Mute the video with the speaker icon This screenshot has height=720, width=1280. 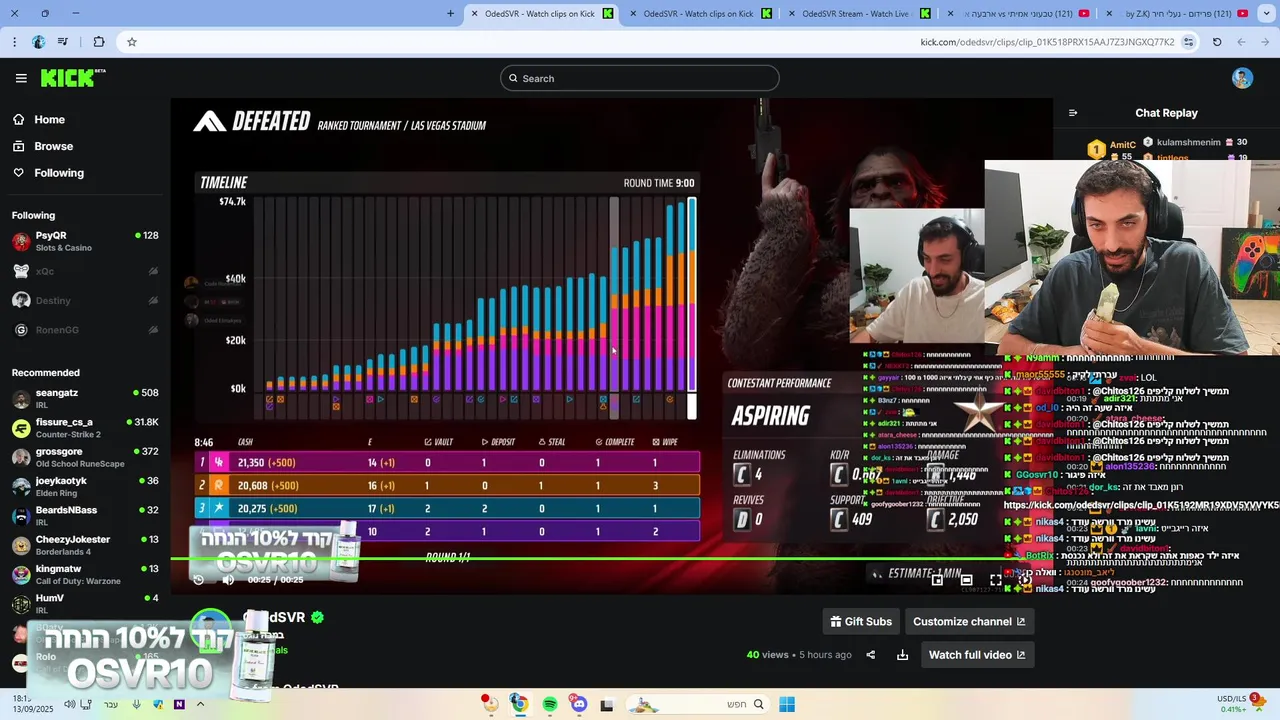point(228,580)
